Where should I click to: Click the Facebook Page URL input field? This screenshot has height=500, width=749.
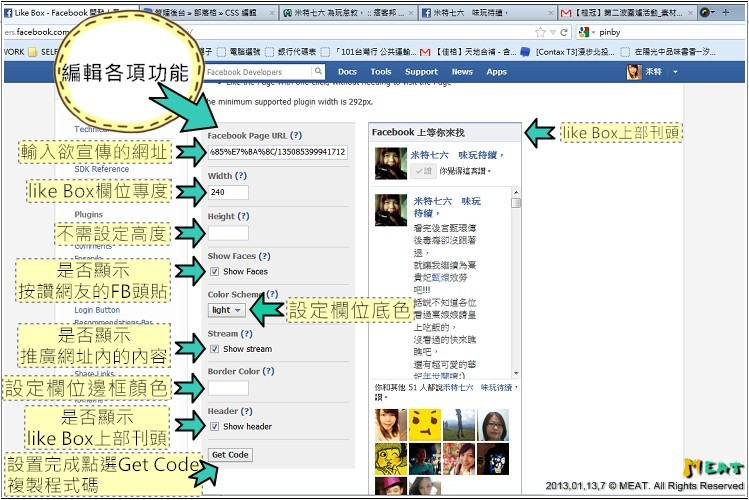click(278, 152)
